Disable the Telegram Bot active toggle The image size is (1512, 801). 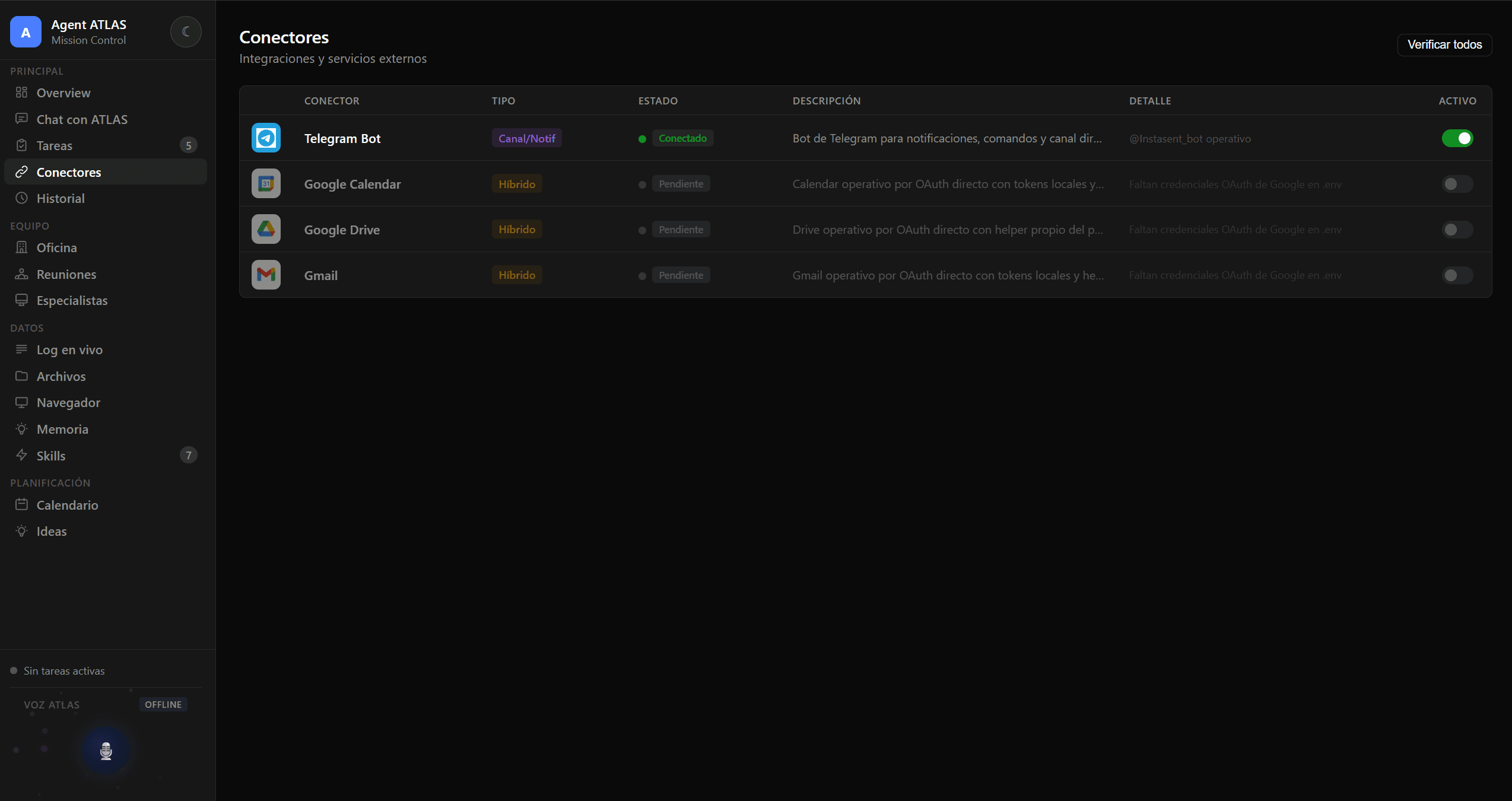(1457, 138)
